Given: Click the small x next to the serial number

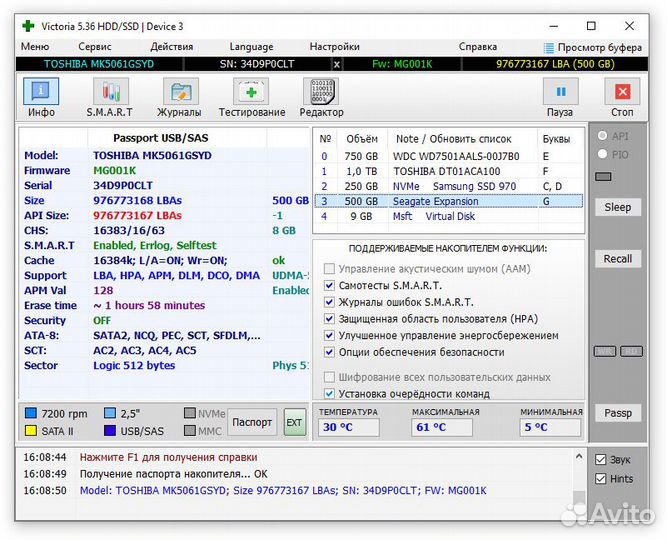Looking at the screenshot, I should [336, 64].
